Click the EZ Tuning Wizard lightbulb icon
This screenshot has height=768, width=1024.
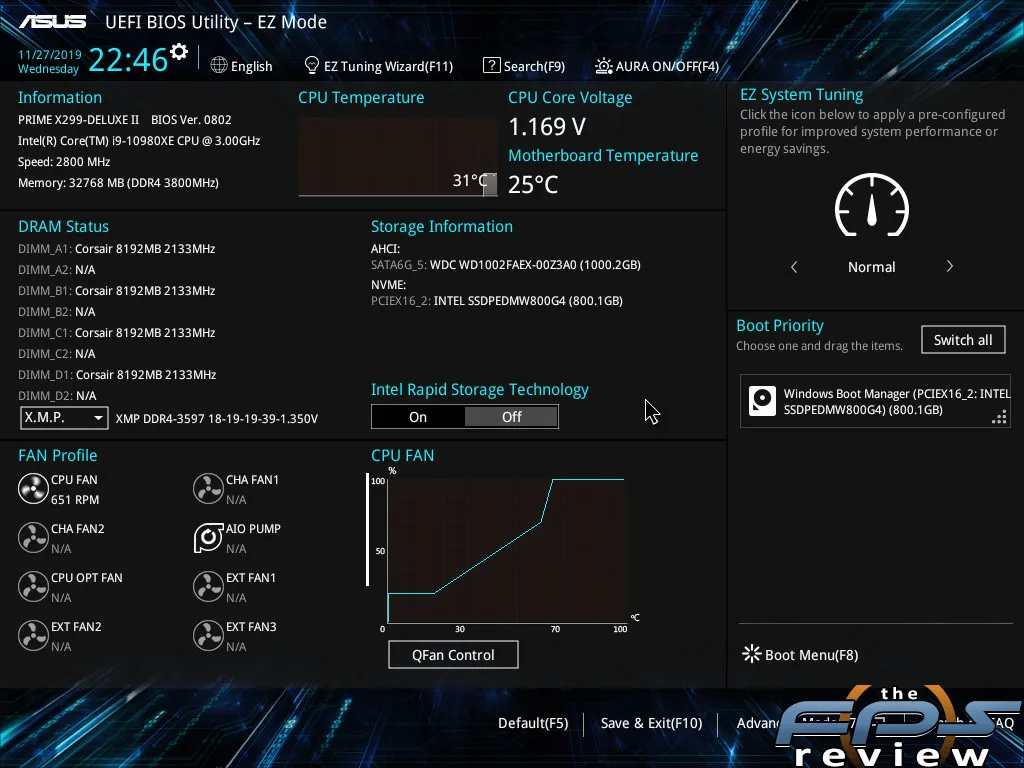312,65
